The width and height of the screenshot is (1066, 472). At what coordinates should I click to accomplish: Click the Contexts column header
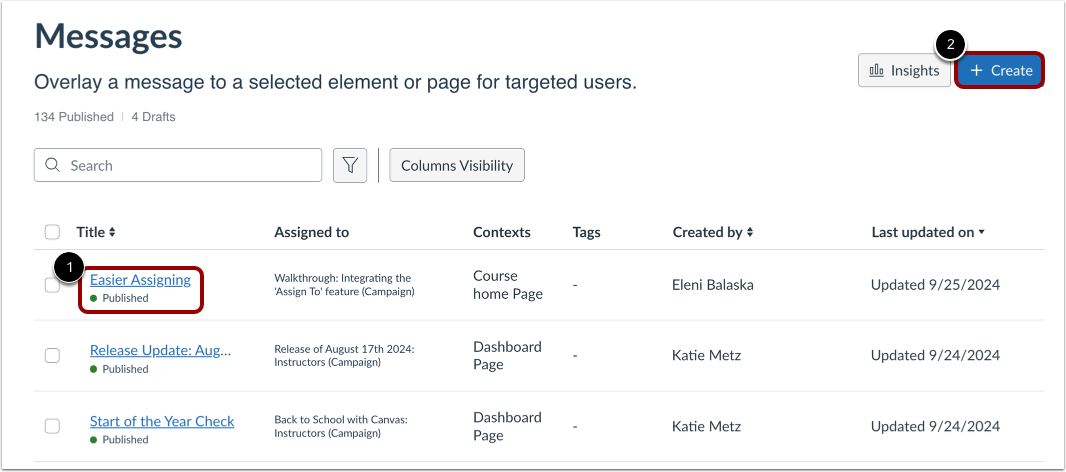[x=502, y=232]
